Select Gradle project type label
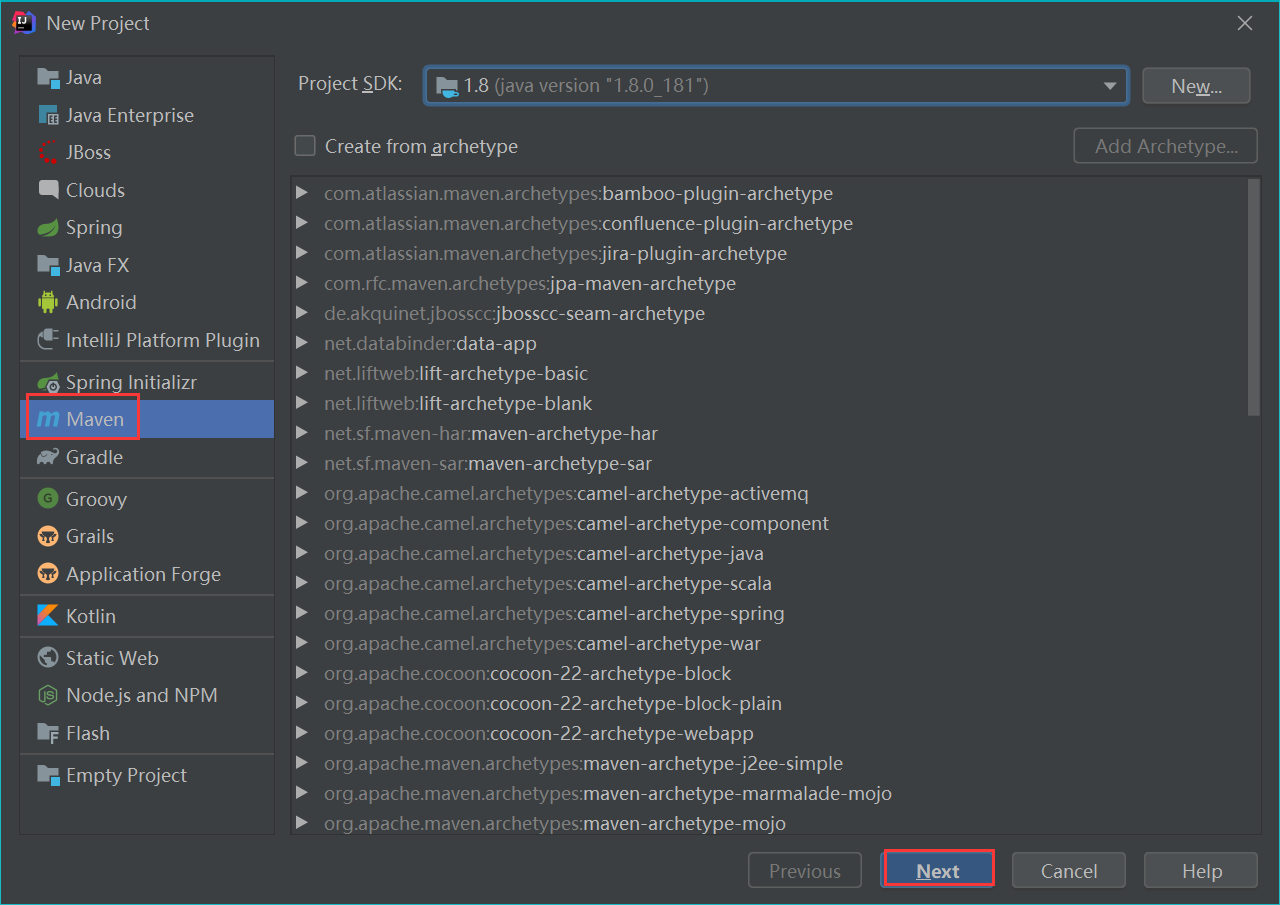Screen dimensions: 1280x905 [x=94, y=457]
